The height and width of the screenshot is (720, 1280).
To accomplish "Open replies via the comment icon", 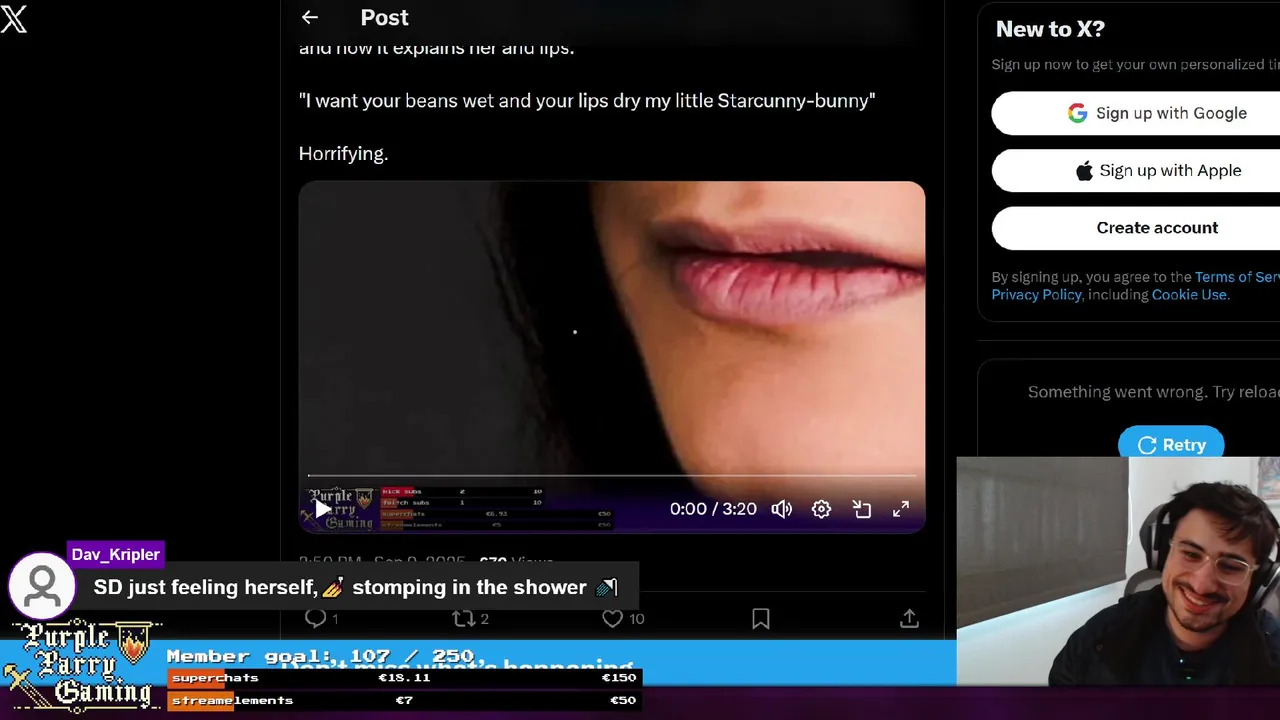I will [x=316, y=619].
